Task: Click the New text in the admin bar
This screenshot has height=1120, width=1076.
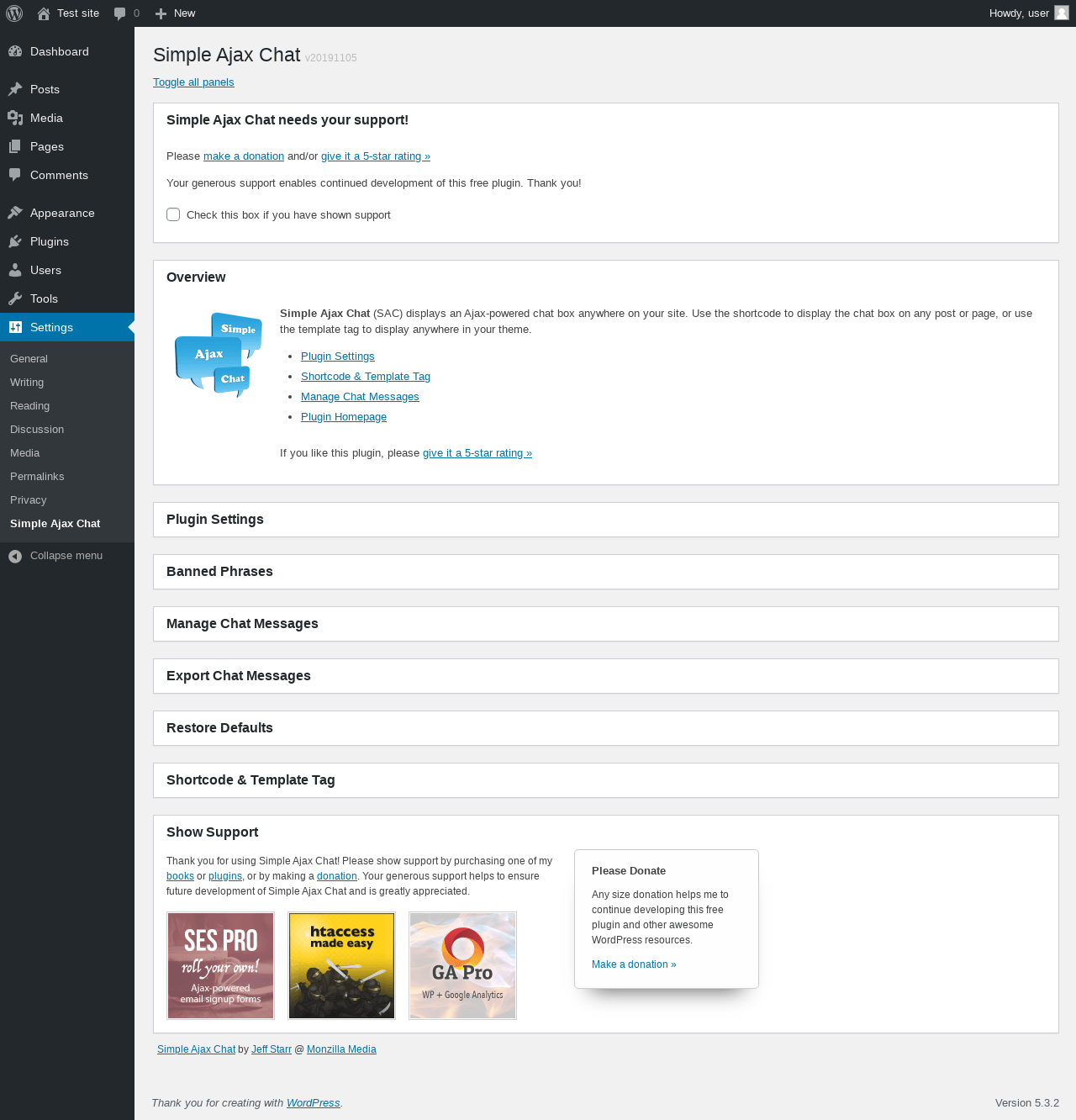Action: click(184, 13)
